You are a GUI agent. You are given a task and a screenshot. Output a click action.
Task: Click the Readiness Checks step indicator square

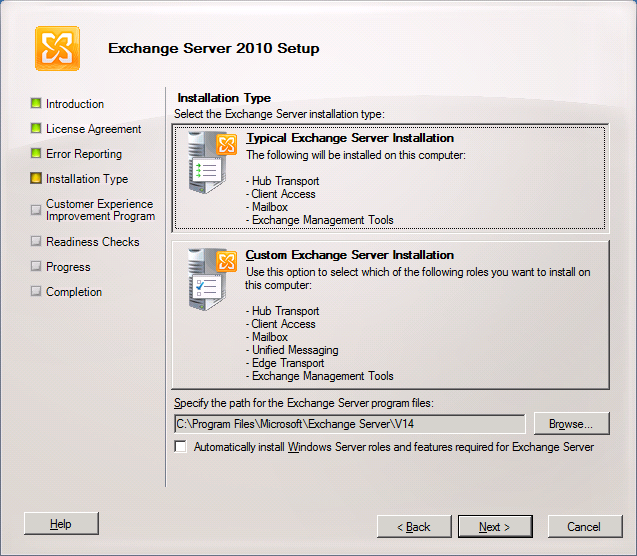pos(36,241)
